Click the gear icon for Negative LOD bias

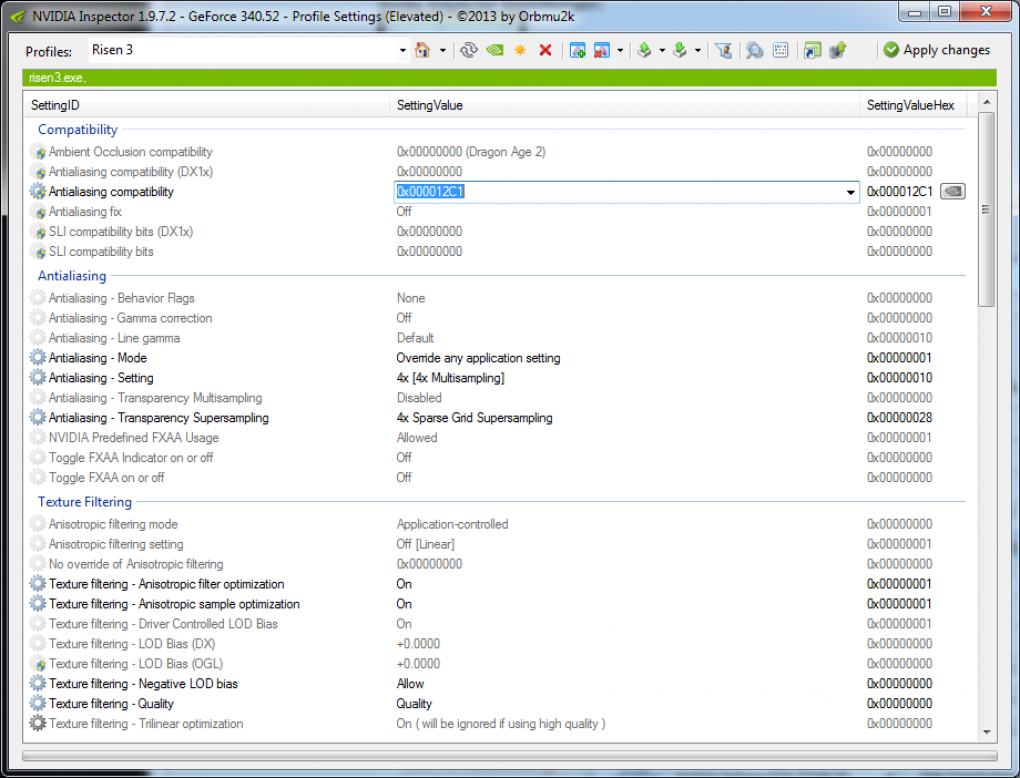(x=38, y=683)
